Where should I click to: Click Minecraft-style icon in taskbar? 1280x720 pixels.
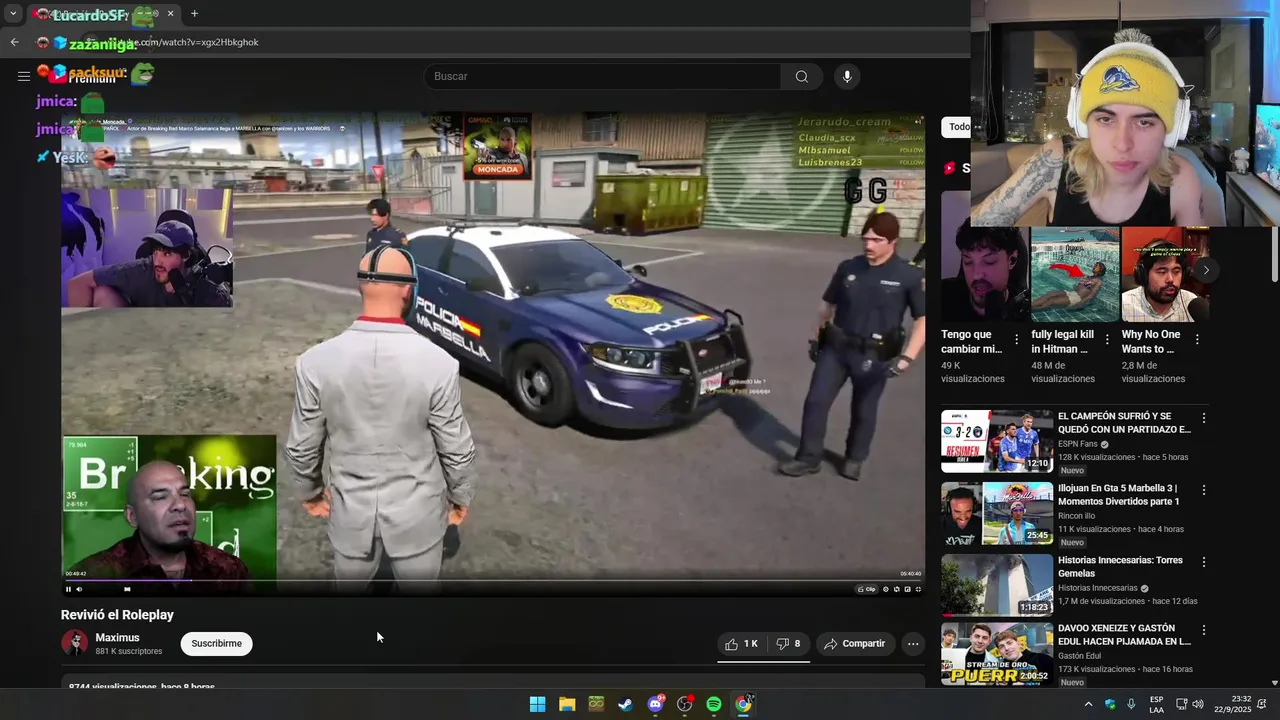pos(596,704)
